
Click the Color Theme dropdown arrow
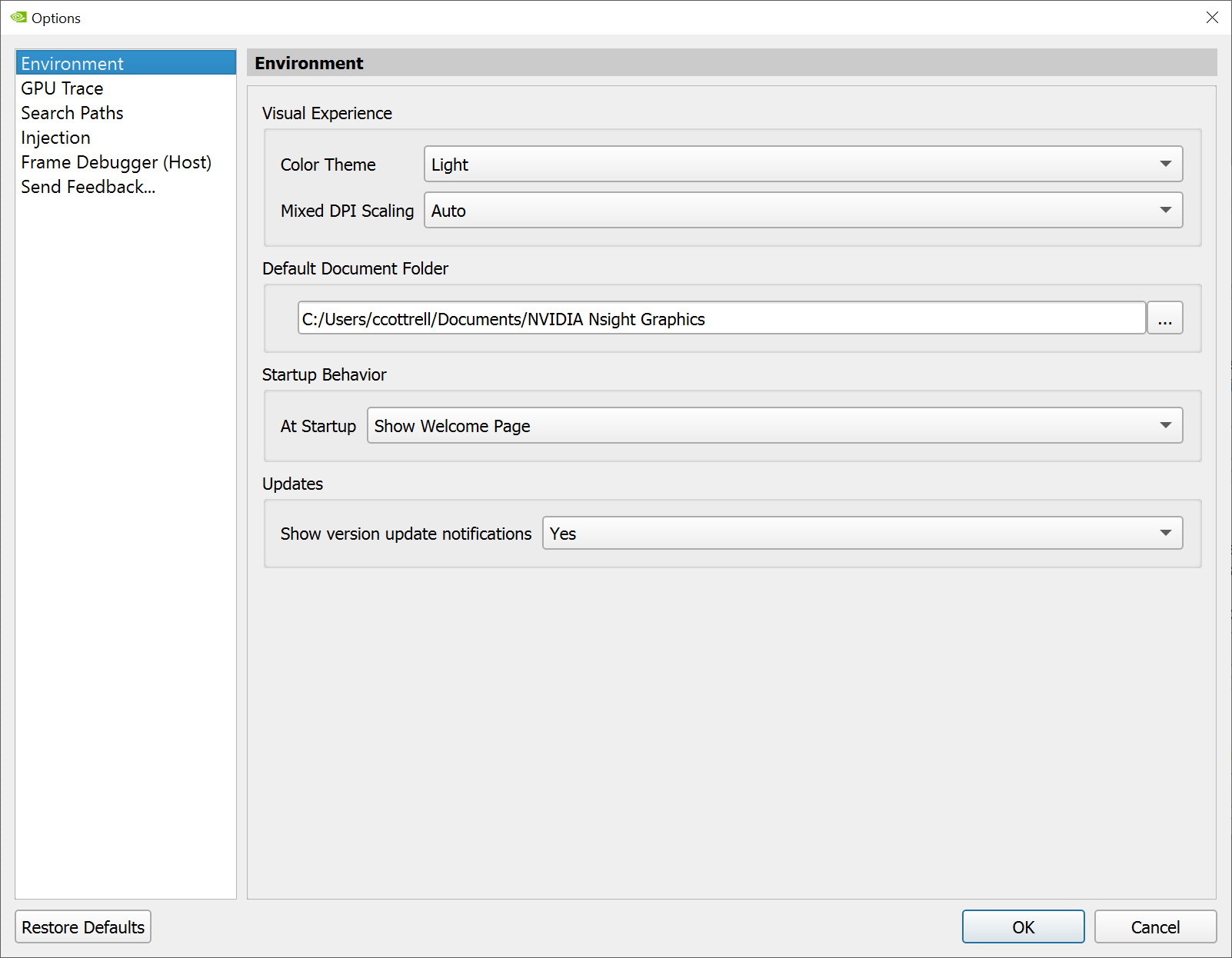click(x=1166, y=164)
